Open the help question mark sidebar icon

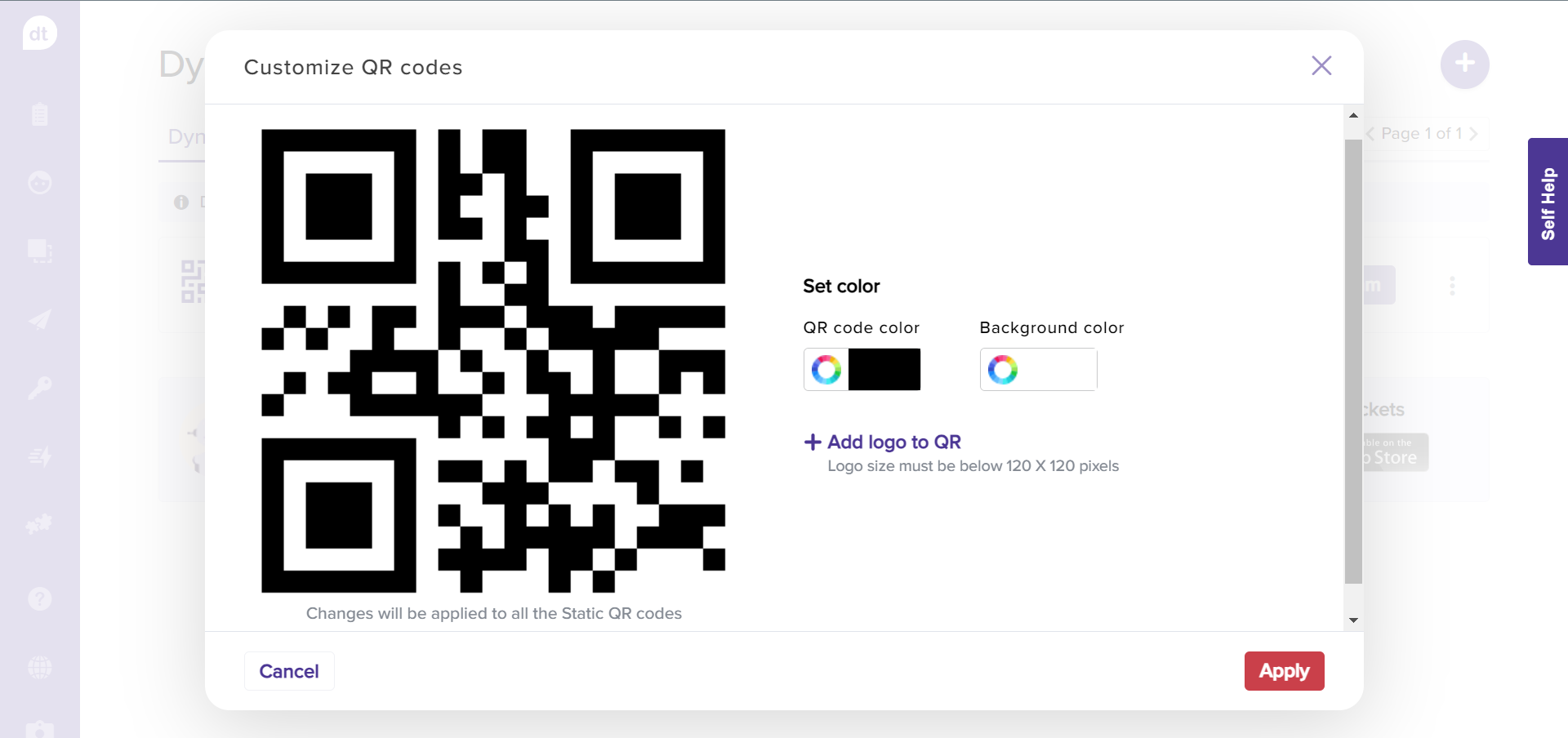tap(39, 599)
